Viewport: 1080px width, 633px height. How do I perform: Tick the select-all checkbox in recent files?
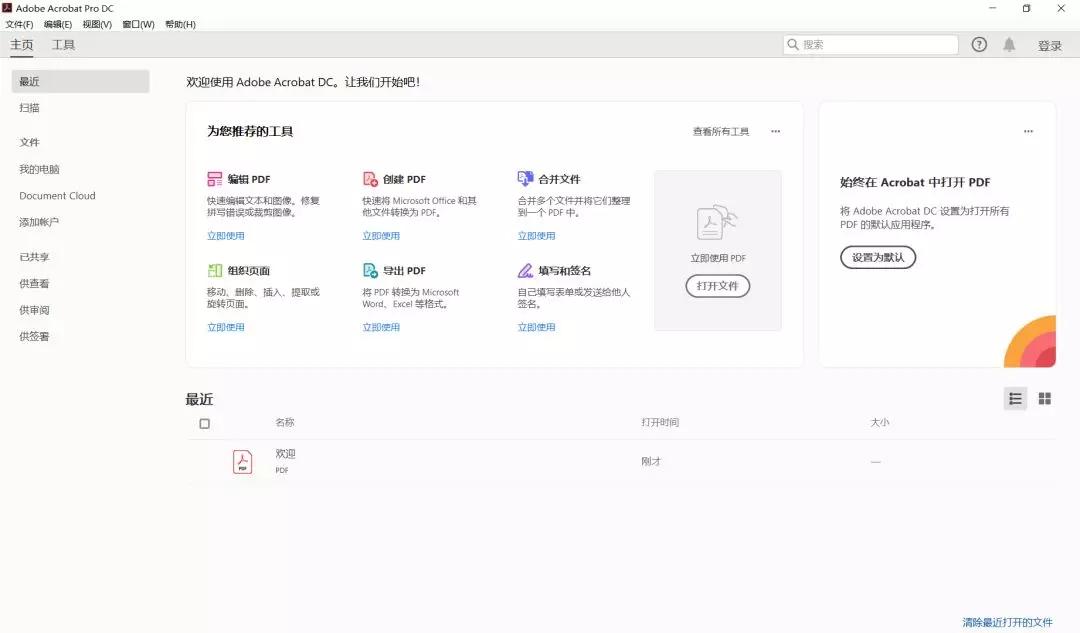pos(205,424)
